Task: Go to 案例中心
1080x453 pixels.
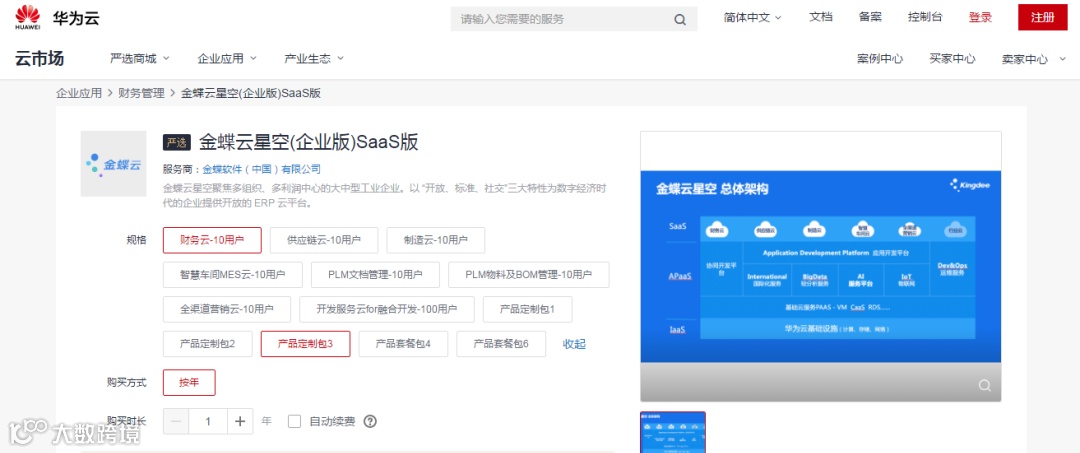Action: (x=880, y=59)
